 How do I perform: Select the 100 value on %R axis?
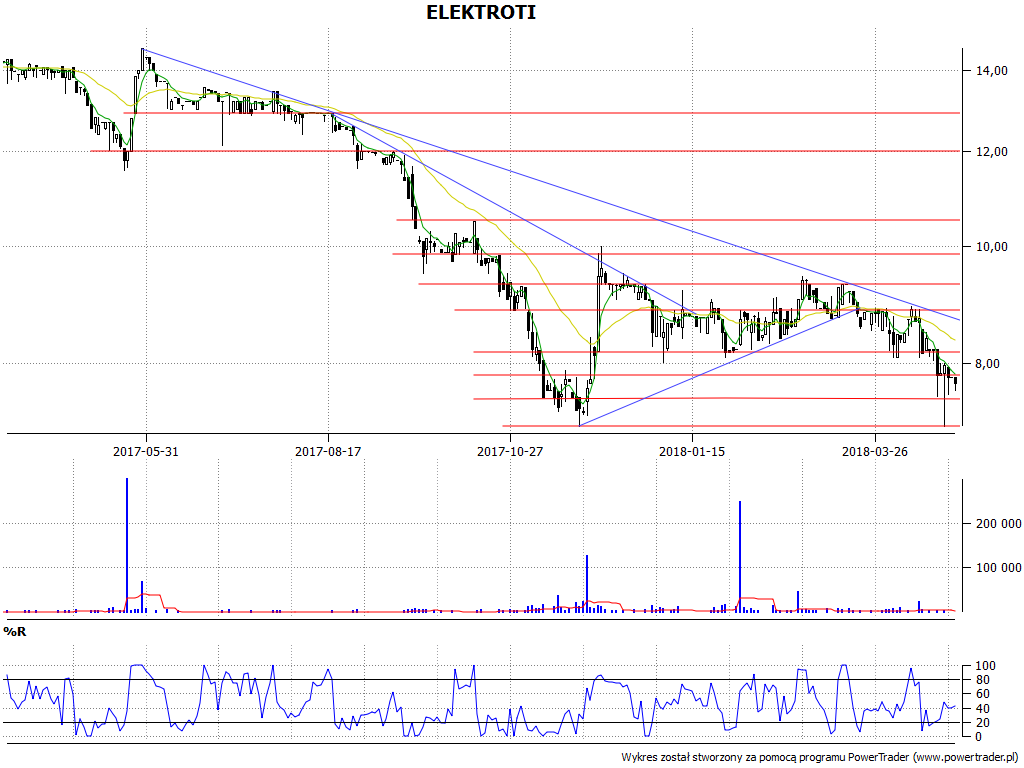coord(985,666)
